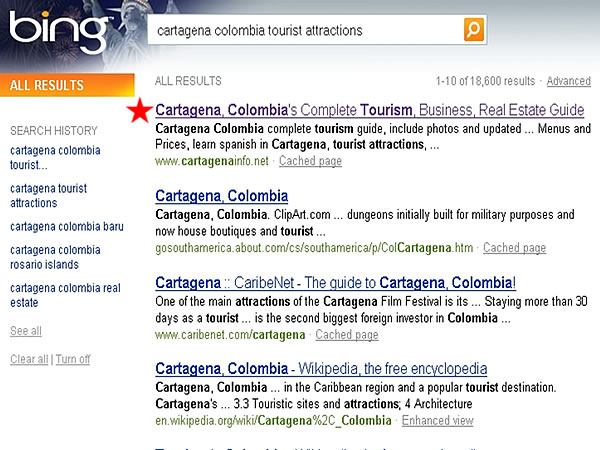Click the orange search magnifier button
The height and width of the screenshot is (450, 600).
tap(474, 30)
